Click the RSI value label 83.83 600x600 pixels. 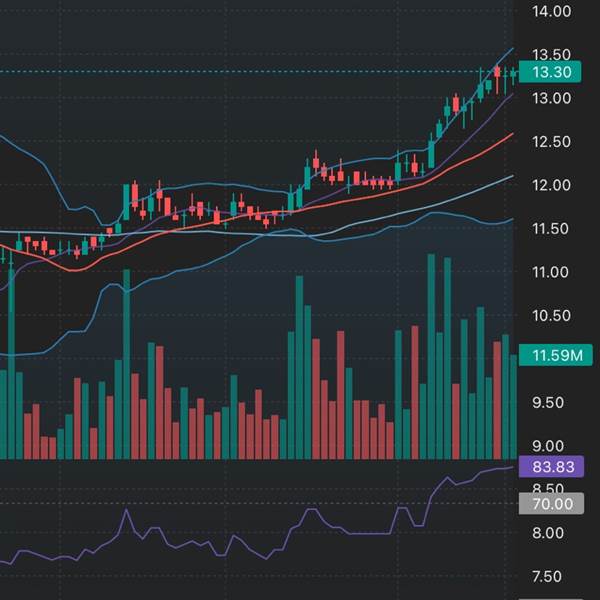pyautogui.click(x=551, y=466)
